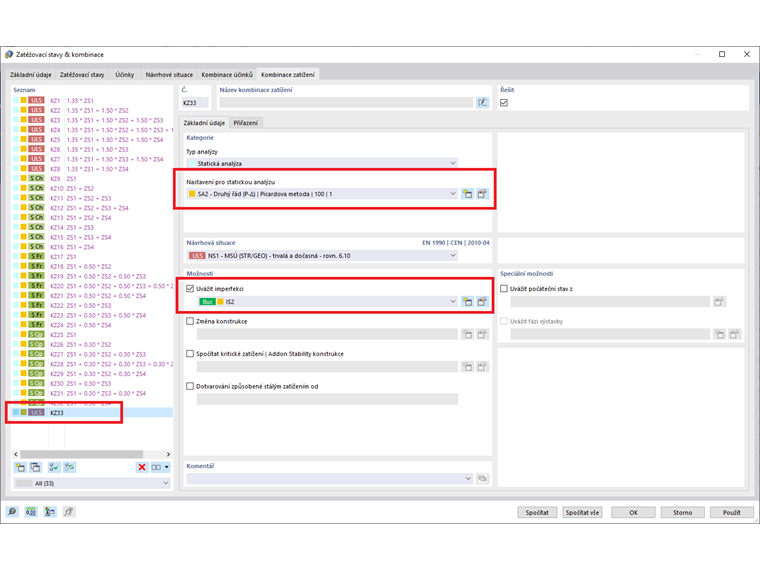This screenshot has width=760, height=570.
Task: Click the formula function icon at bottom
Action: pyautogui.click(x=68, y=512)
